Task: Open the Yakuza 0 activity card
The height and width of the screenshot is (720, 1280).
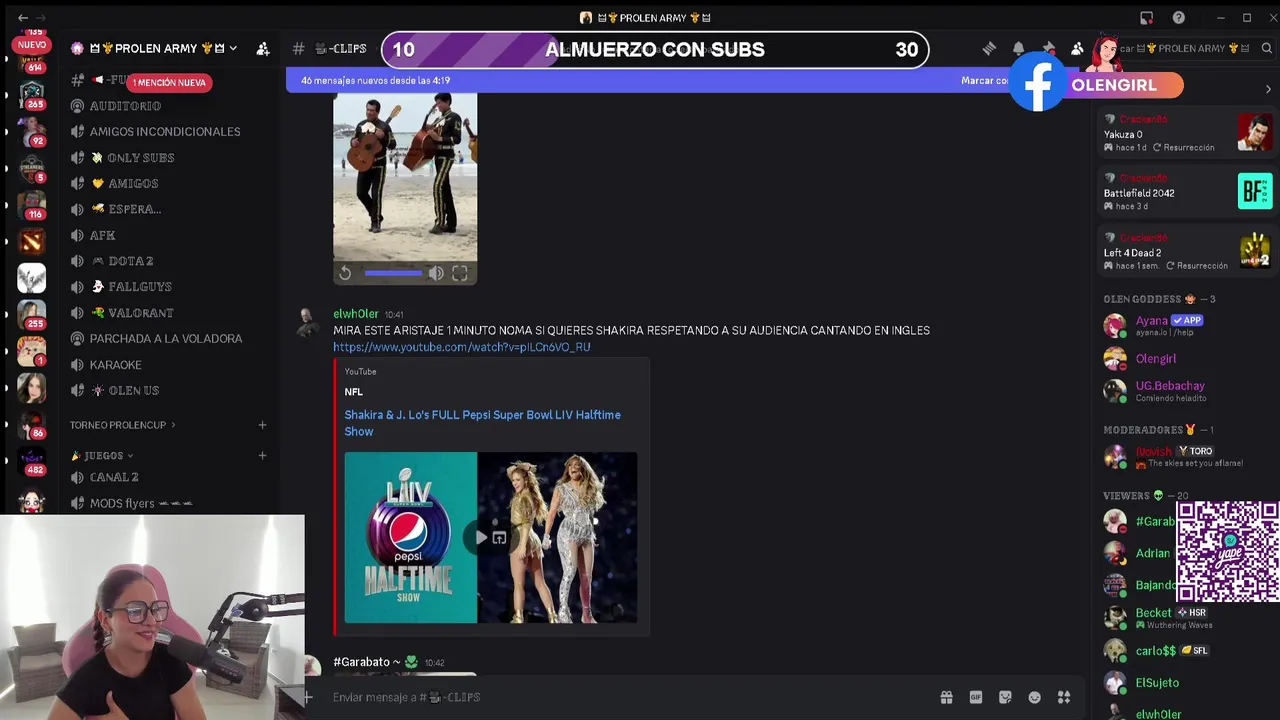Action: point(1187,134)
